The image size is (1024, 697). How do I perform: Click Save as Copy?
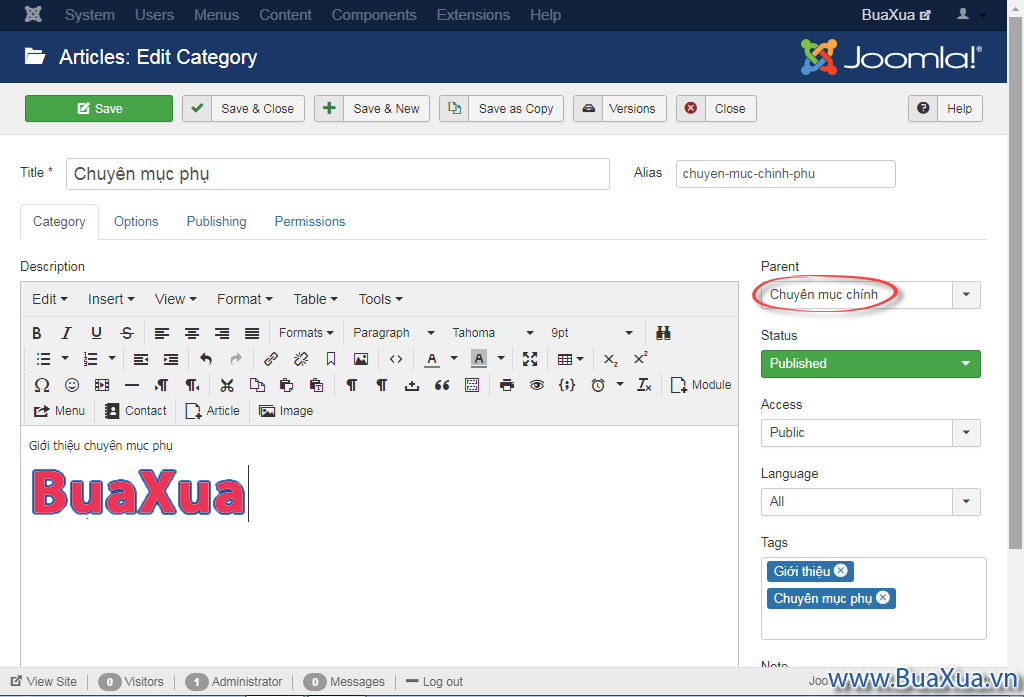click(502, 108)
